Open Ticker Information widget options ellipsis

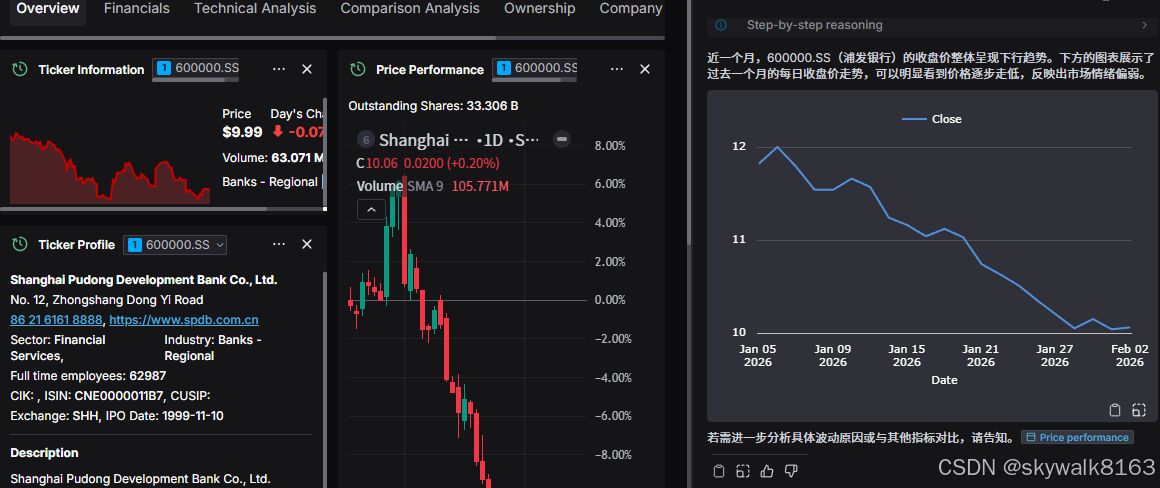(x=279, y=69)
